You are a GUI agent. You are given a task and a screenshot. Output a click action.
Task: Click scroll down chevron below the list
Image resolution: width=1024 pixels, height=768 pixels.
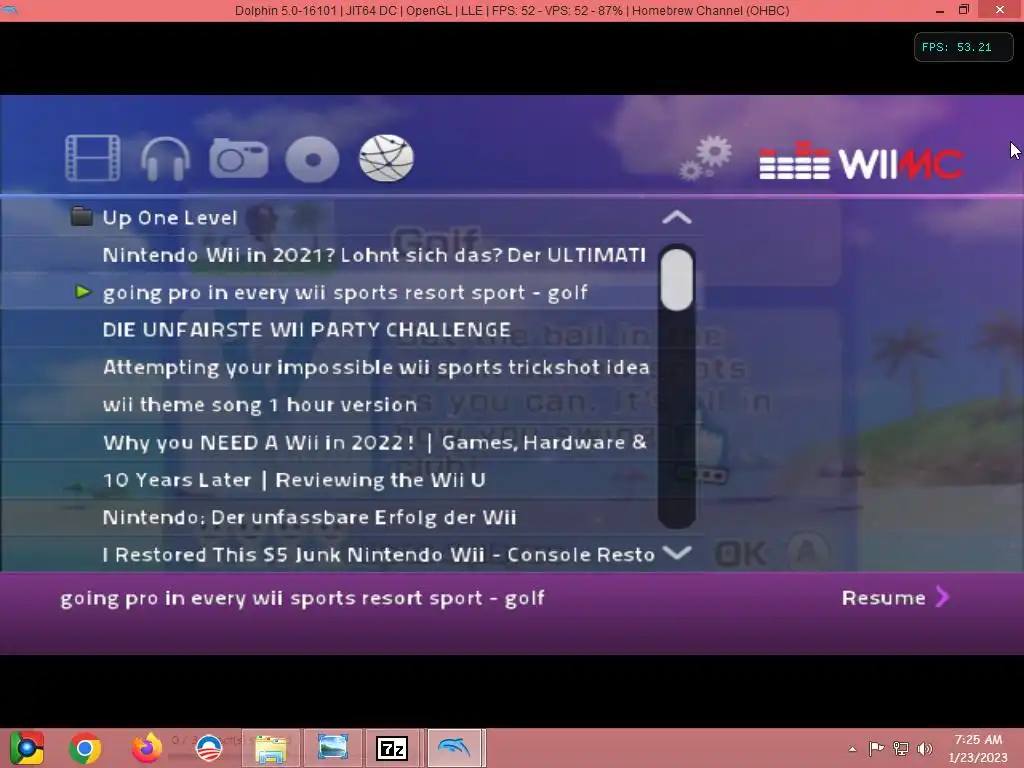(x=677, y=553)
